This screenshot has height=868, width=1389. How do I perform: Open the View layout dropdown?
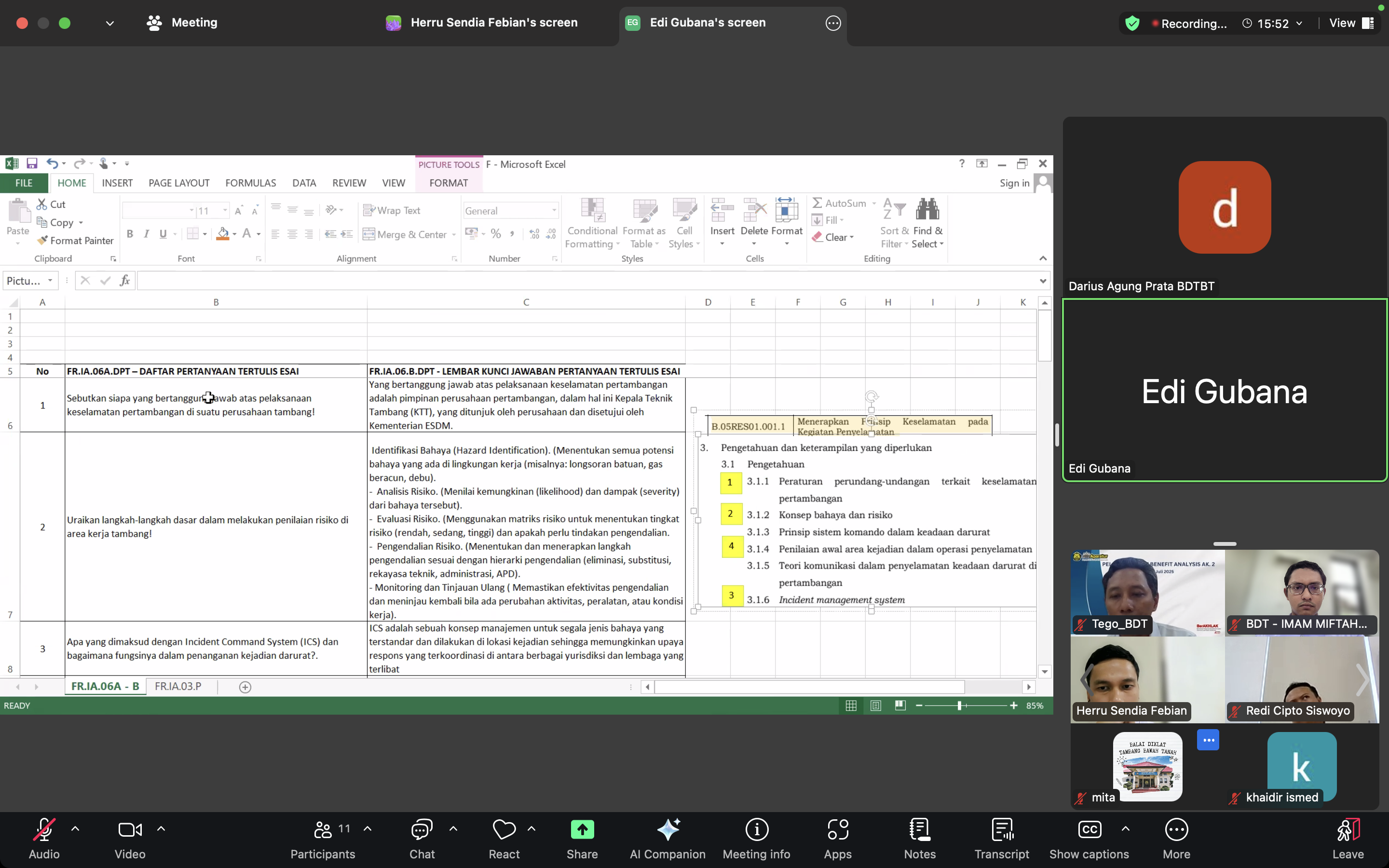(x=1351, y=23)
